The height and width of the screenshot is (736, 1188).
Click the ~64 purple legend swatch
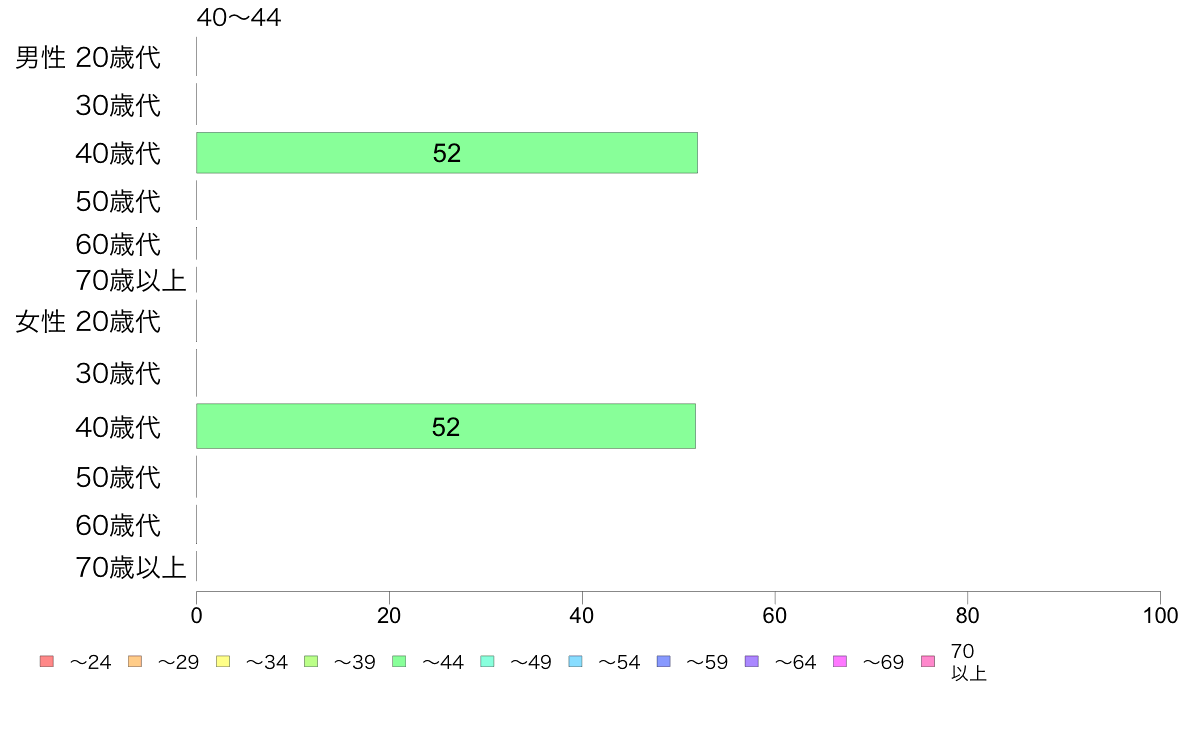752,661
